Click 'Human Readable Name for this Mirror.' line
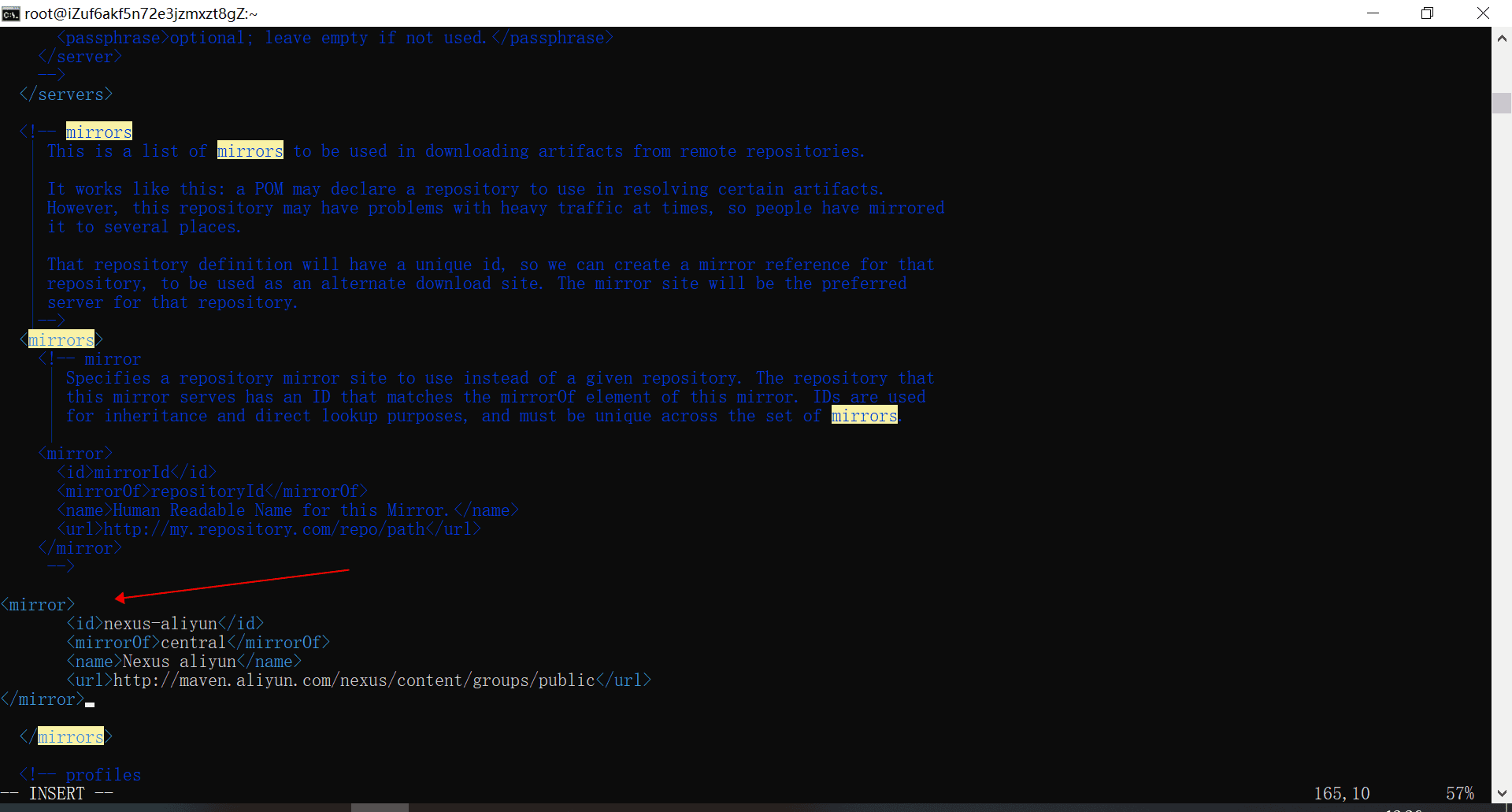The height and width of the screenshot is (812, 1512). coord(288,510)
